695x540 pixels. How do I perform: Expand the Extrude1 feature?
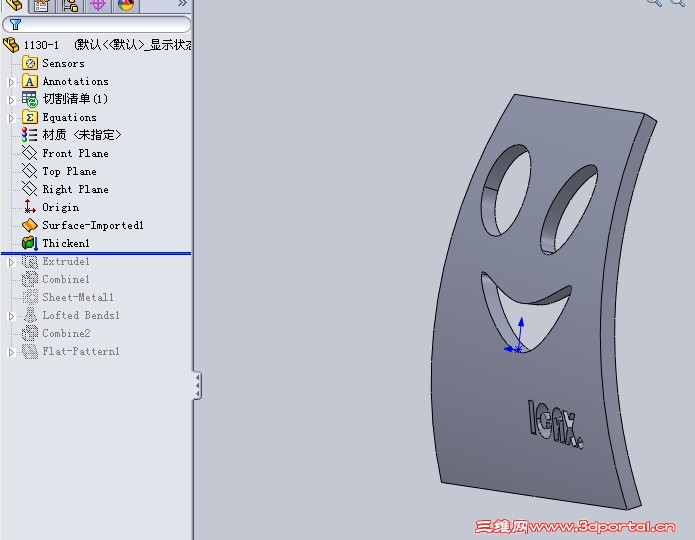tap(12, 262)
